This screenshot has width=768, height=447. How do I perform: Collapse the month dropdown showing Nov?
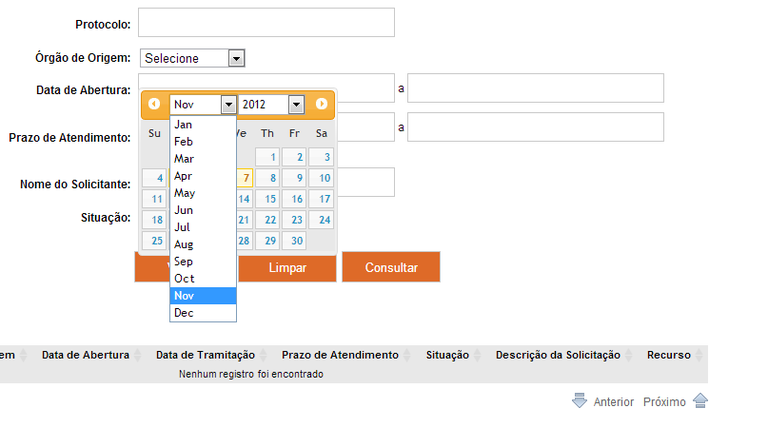click(229, 104)
